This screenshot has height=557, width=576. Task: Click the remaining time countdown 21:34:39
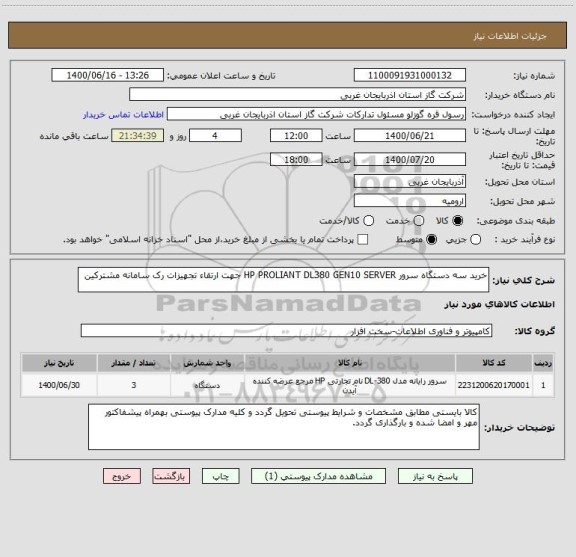[x=138, y=136]
